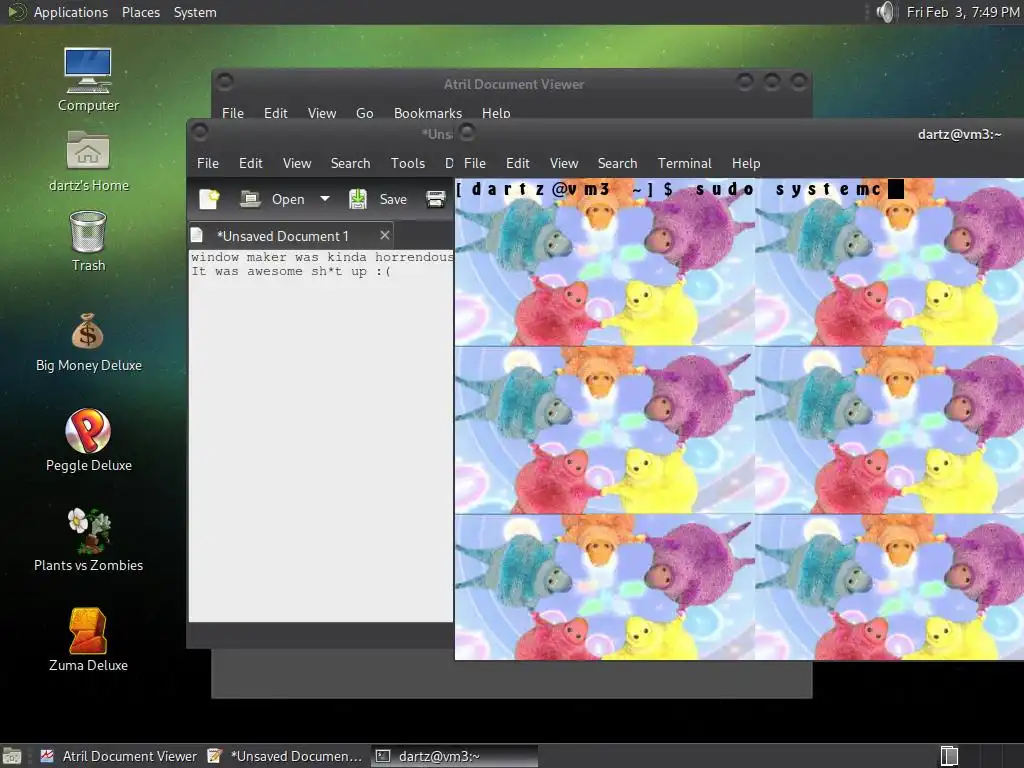Image resolution: width=1024 pixels, height=768 pixels.
Task: Open Atril Document Viewer Edit menu
Action: [276, 113]
